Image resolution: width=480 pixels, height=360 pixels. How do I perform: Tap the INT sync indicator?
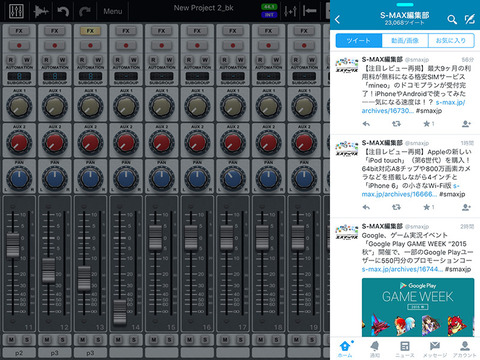[269, 15]
